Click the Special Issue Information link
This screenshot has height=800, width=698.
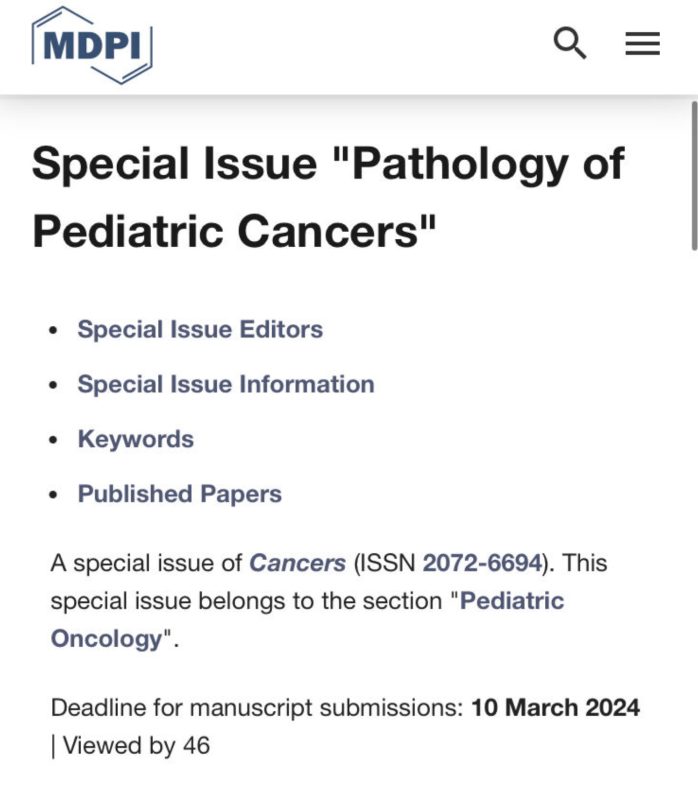(x=226, y=384)
